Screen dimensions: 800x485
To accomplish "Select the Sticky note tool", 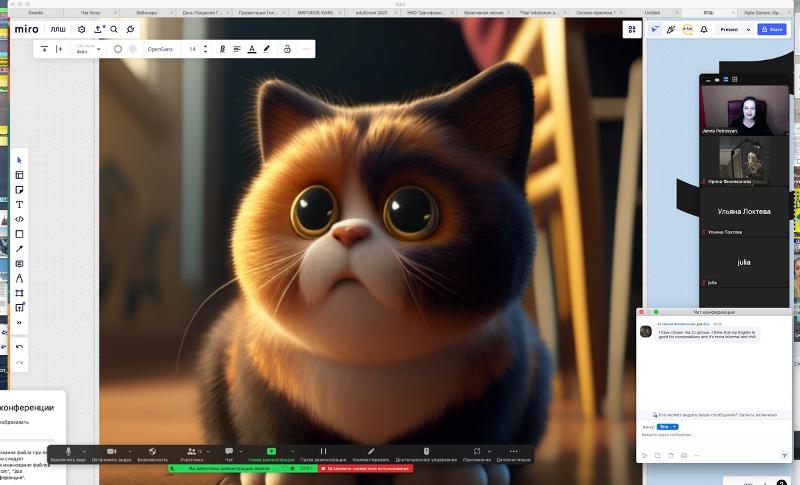I will (x=19, y=189).
